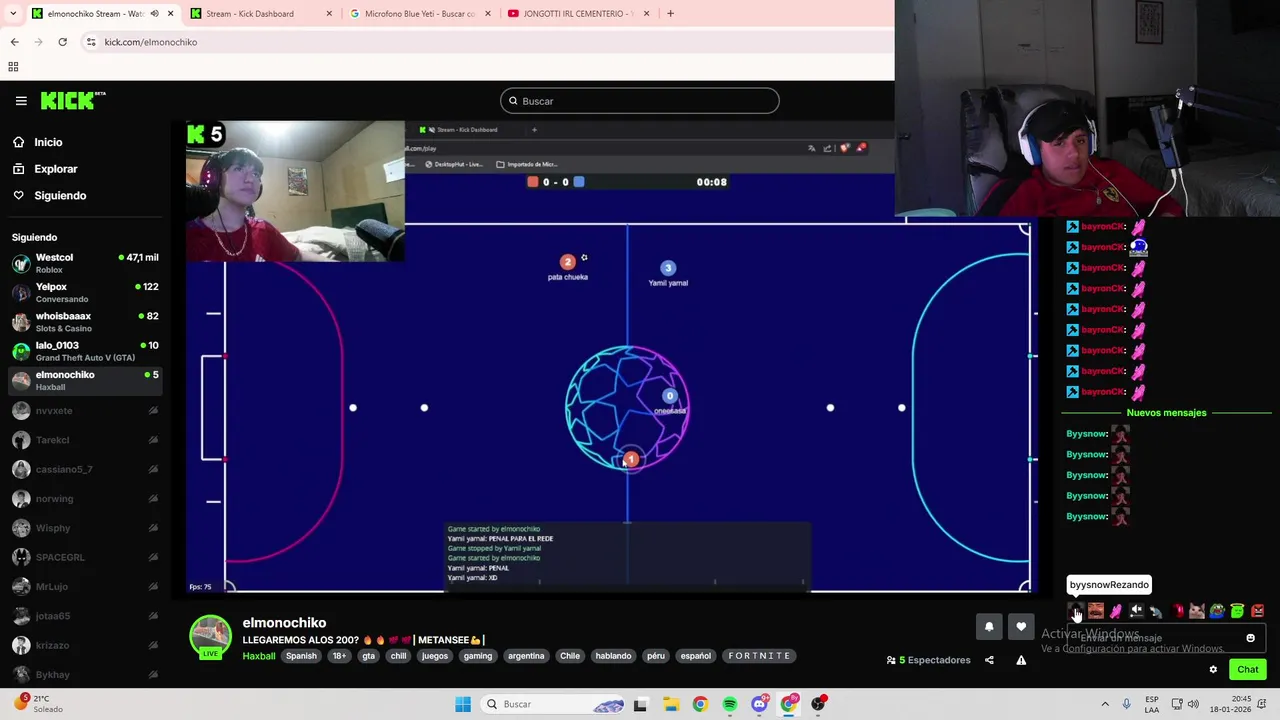Open the emoji picker in the chat box

click(x=1251, y=638)
